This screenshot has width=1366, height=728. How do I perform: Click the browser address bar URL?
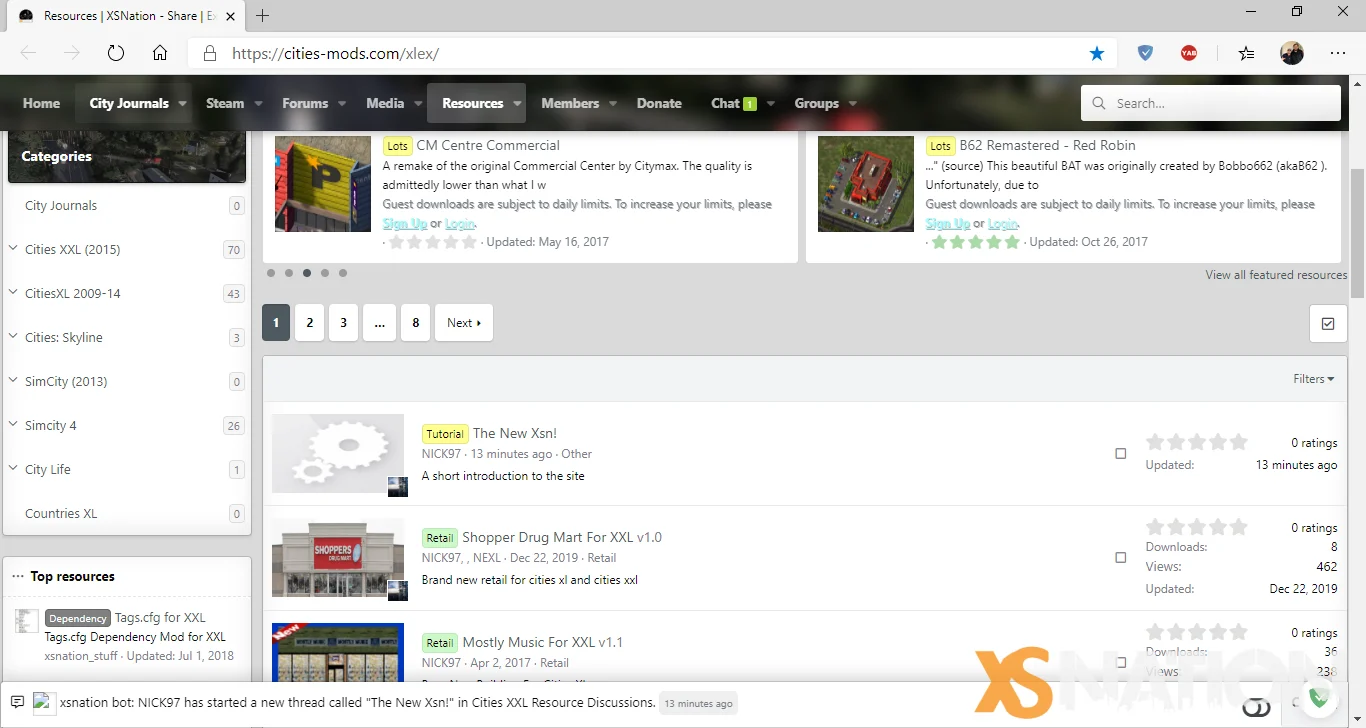335,54
